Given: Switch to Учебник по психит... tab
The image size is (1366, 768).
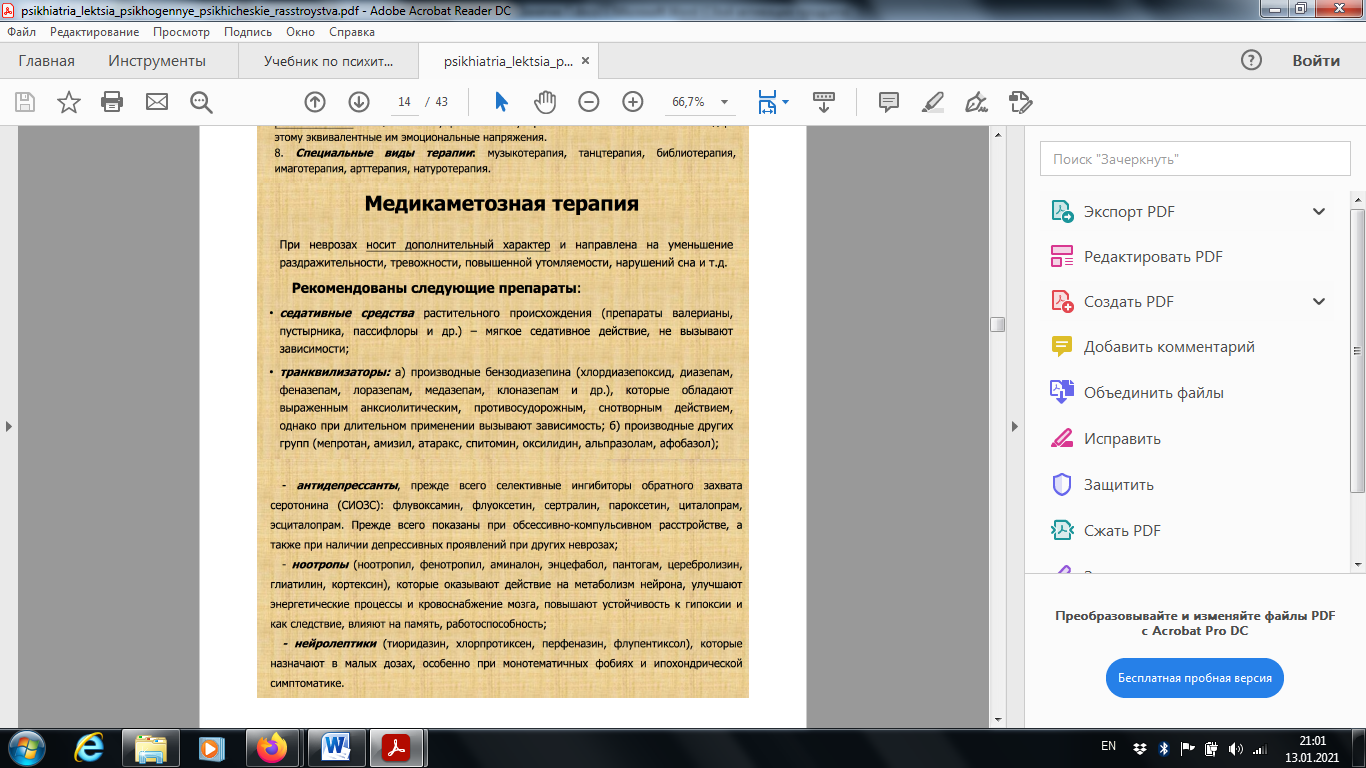Looking at the screenshot, I should point(329,61).
